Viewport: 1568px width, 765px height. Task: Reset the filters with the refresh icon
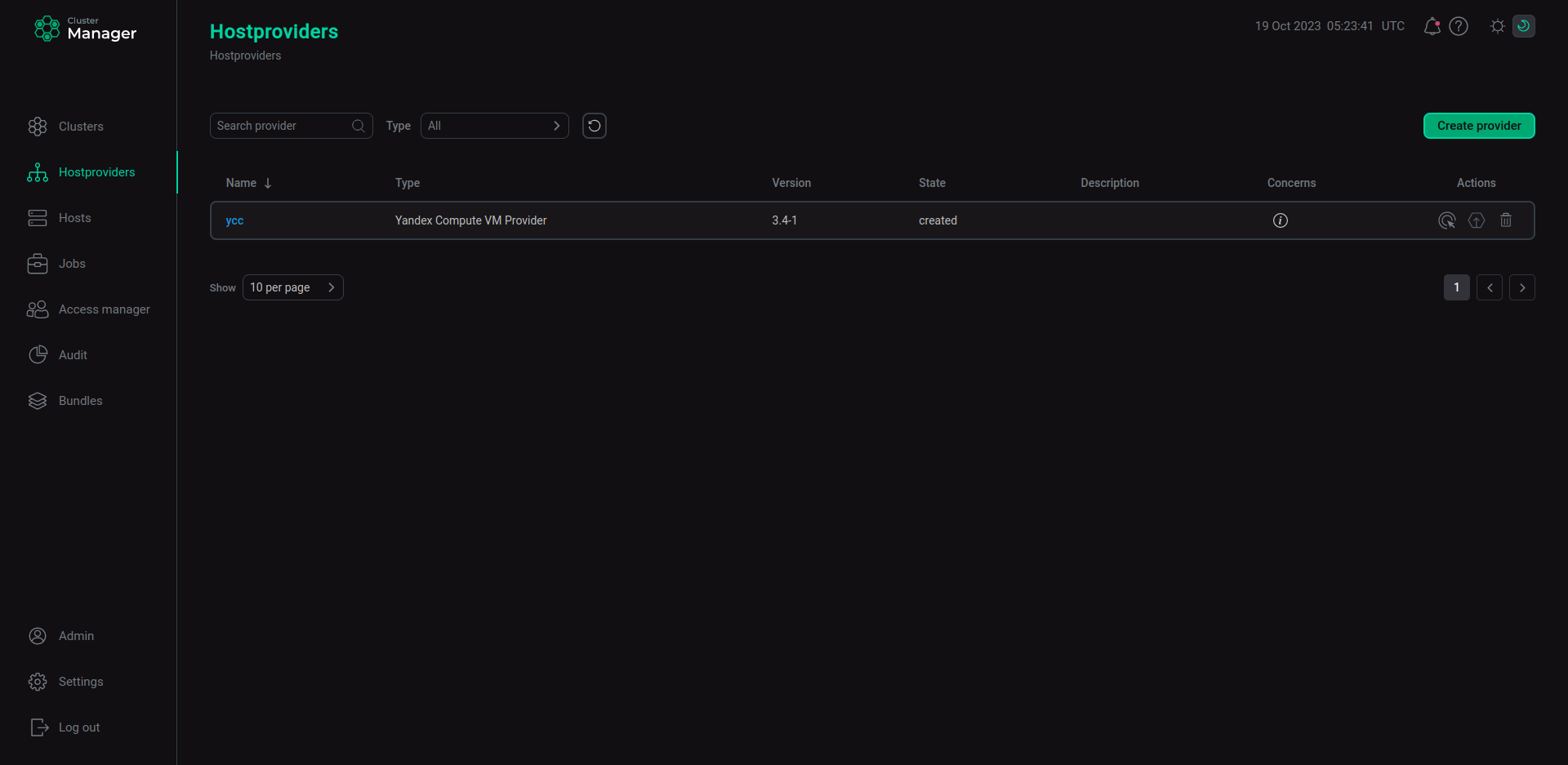point(595,126)
